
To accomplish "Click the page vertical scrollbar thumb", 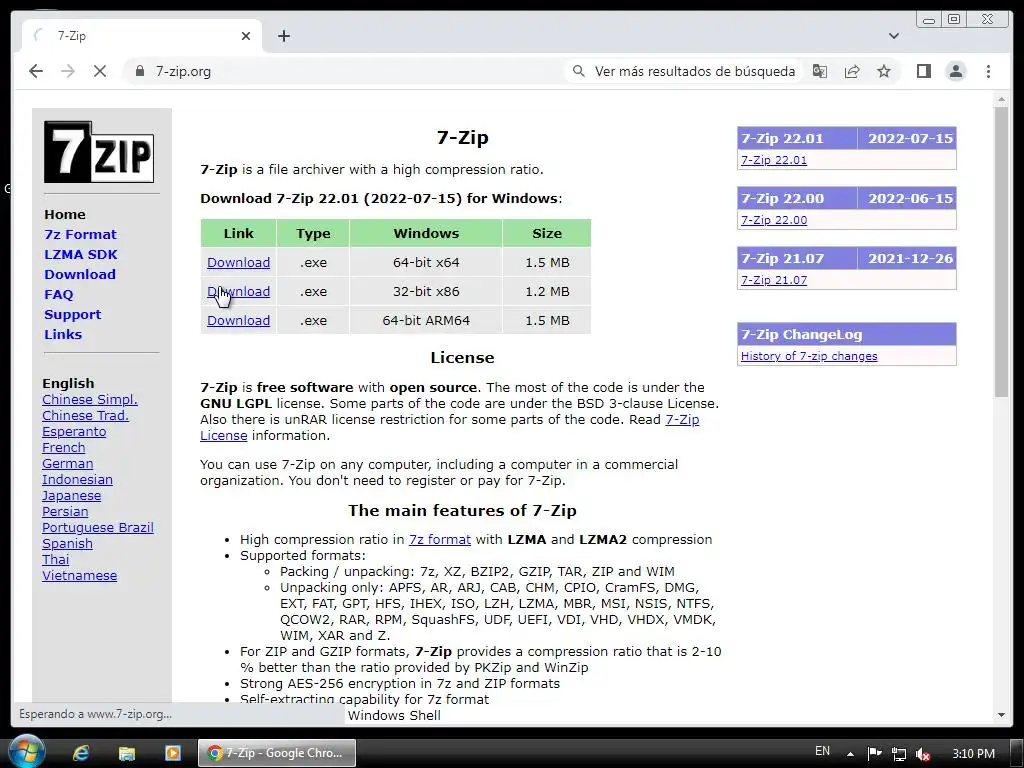I will click(1001, 251).
